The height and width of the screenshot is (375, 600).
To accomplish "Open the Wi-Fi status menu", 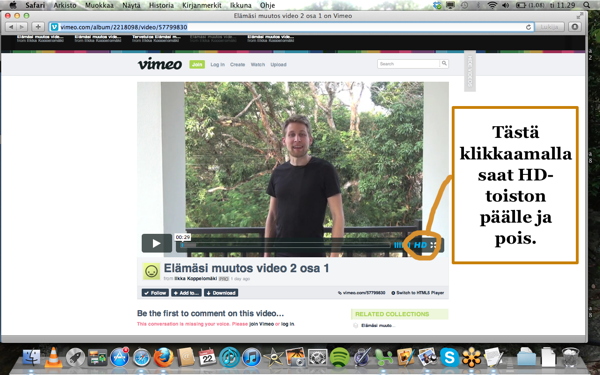I will [492, 5].
